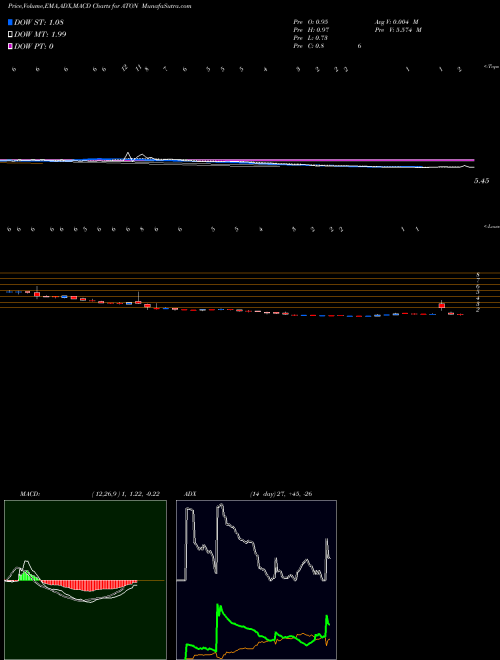Screen dimensions: 500x660
Task: Click the white EMA spike on moving-average line
Action: click(128, 156)
